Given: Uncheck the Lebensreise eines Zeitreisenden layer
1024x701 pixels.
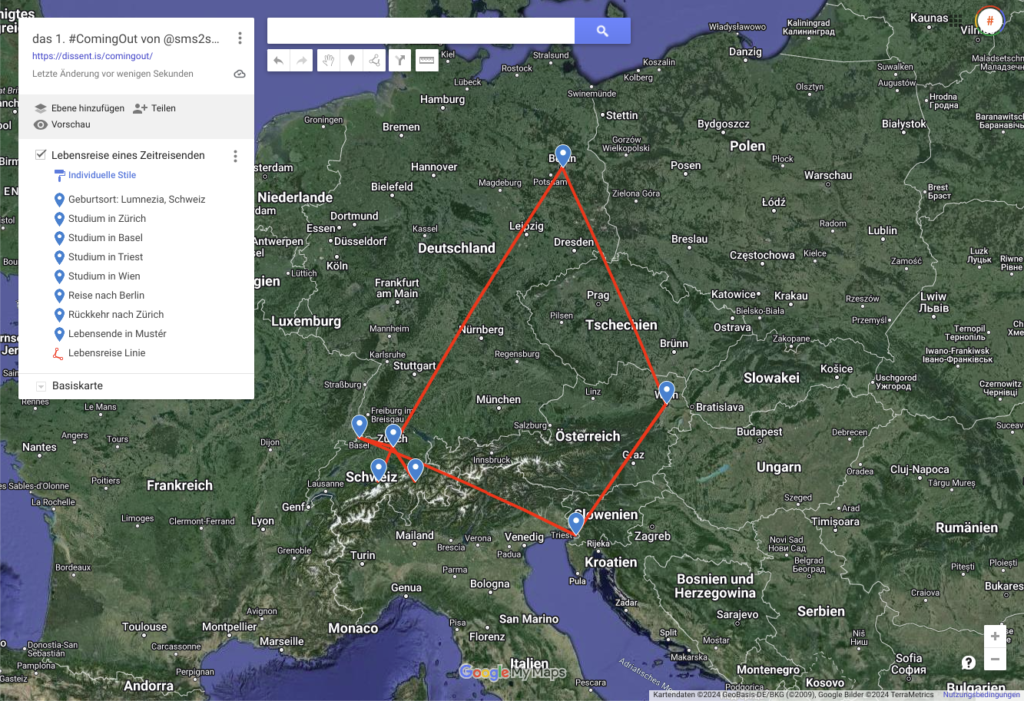Looking at the screenshot, I should coord(40,155).
